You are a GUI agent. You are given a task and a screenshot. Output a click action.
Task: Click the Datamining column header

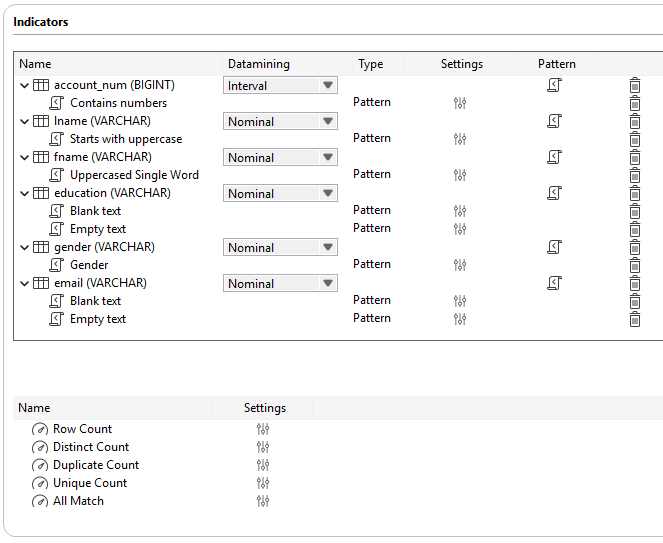(x=259, y=64)
